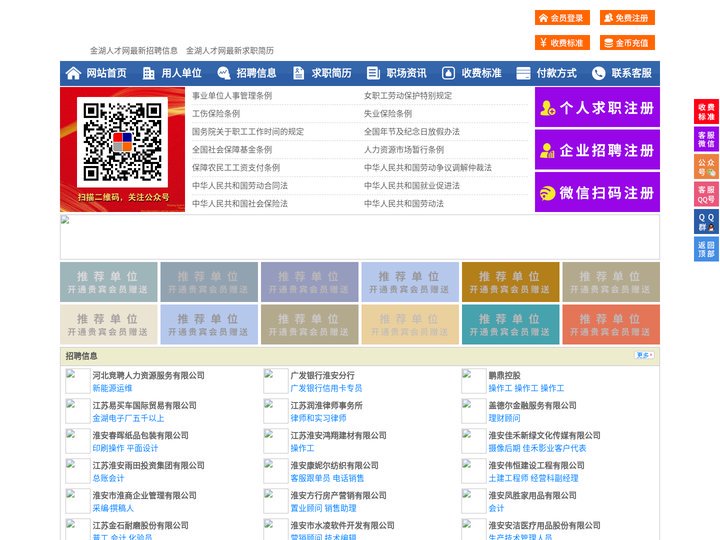This screenshot has height=540, width=720.
Task: Open the 会员登录 button
Action: click(562, 18)
